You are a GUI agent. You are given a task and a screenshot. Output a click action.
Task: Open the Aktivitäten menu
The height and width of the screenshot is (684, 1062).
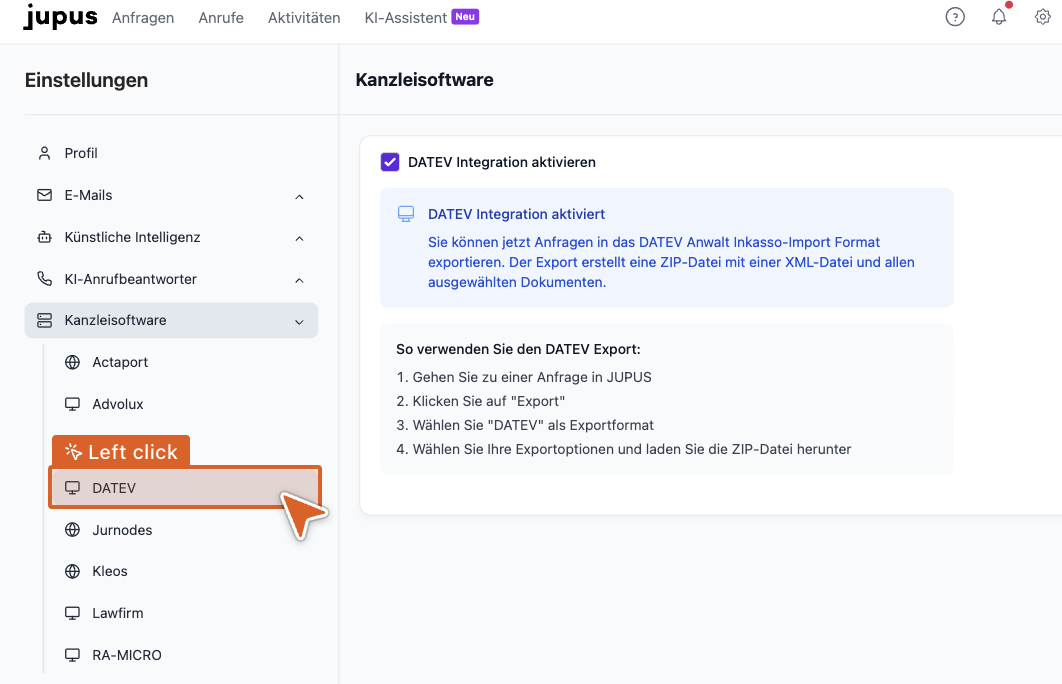click(x=304, y=18)
